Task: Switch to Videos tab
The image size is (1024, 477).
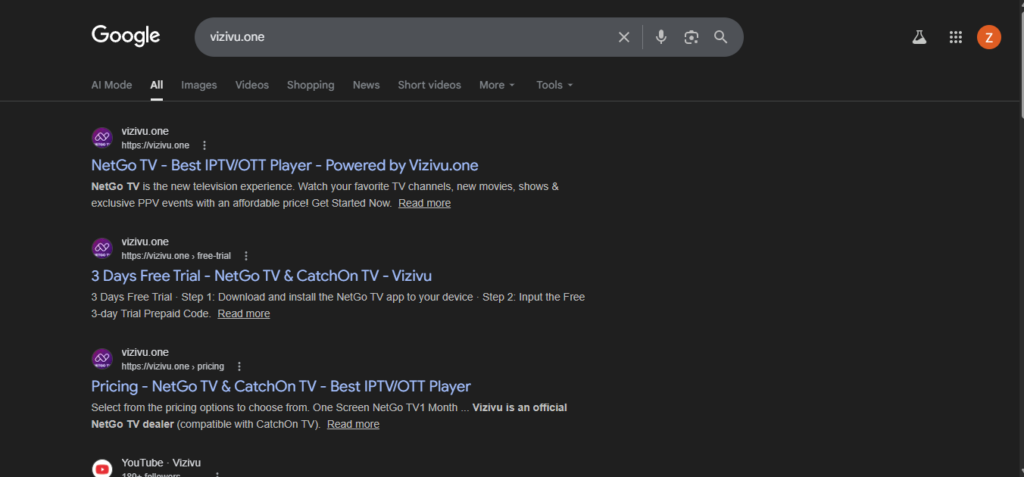Action: (252, 85)
